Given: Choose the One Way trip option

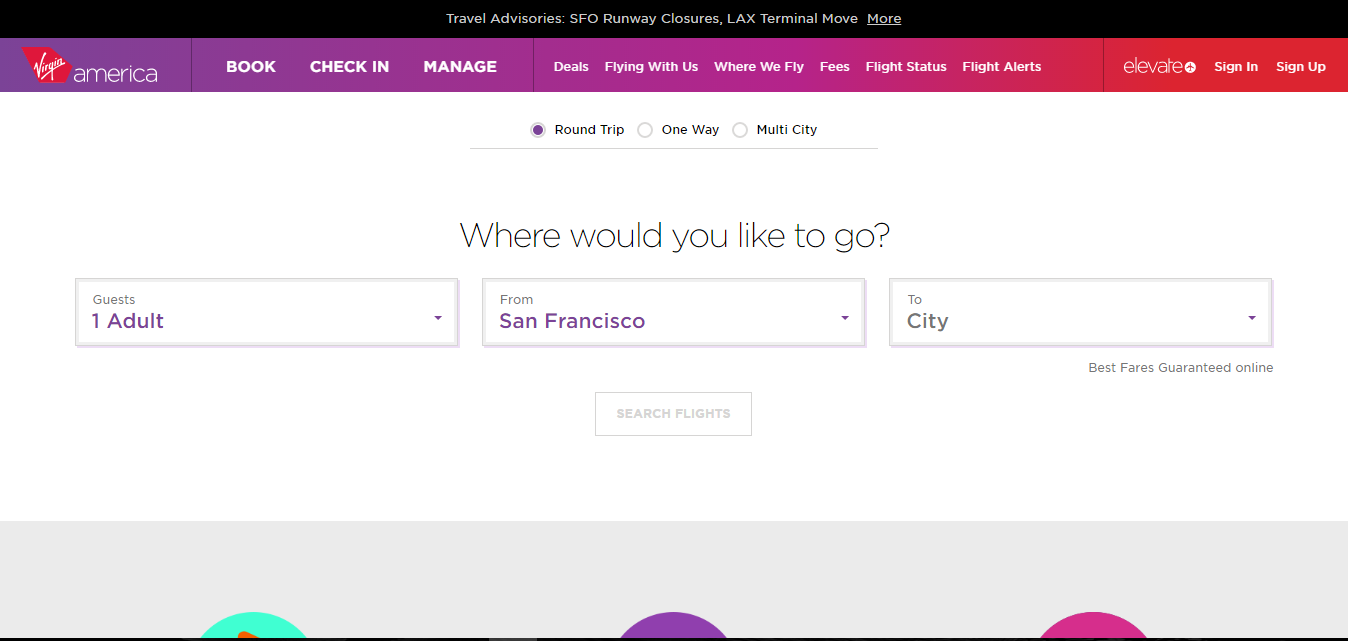Looking at the screenshot, I should click(x=645, y=130).
